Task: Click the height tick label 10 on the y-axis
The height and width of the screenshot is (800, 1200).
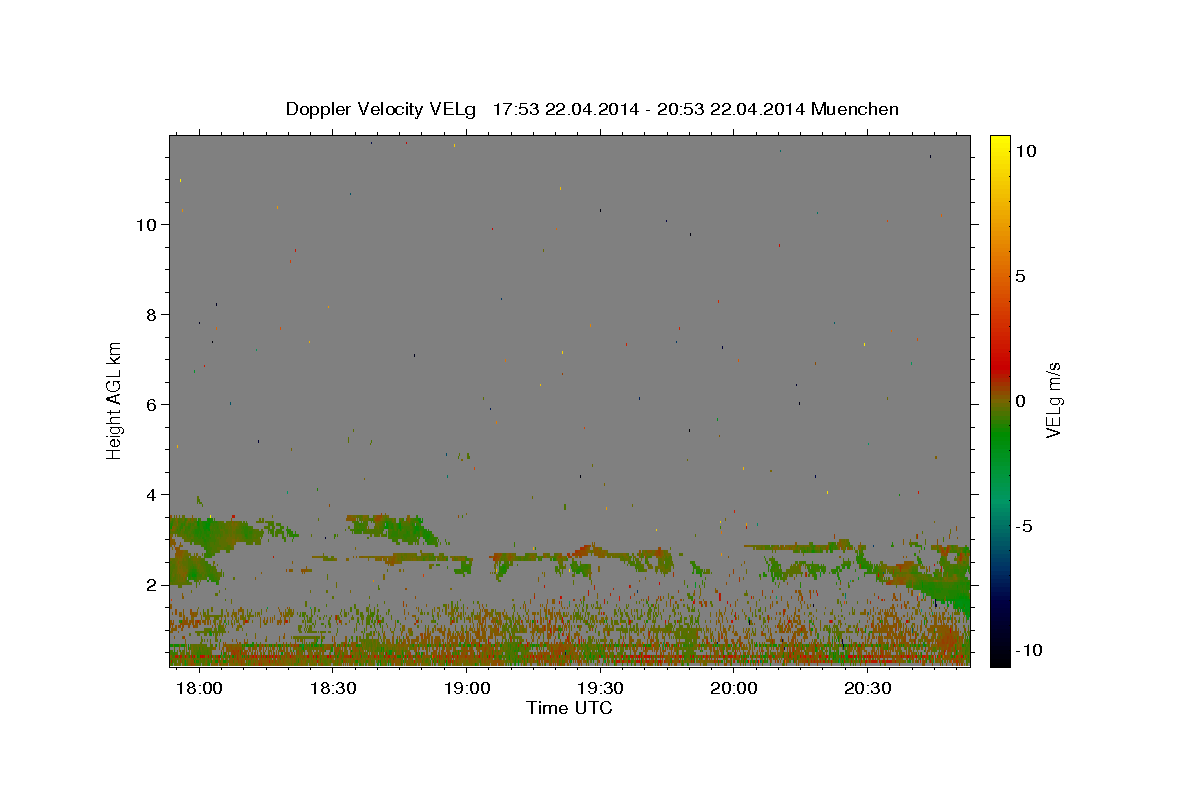Action: coord(147,225)
